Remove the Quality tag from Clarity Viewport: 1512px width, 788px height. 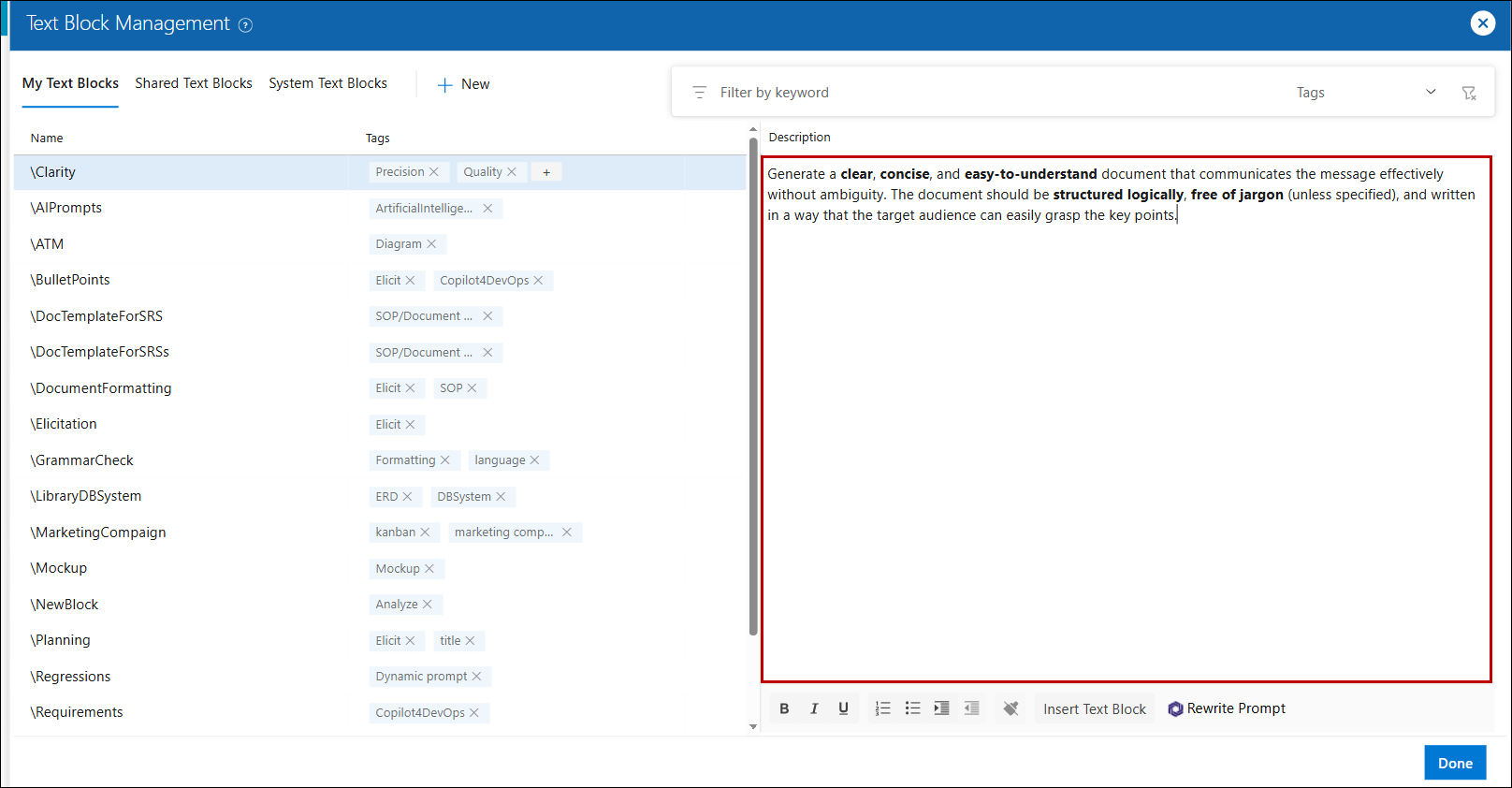(512, 172)
